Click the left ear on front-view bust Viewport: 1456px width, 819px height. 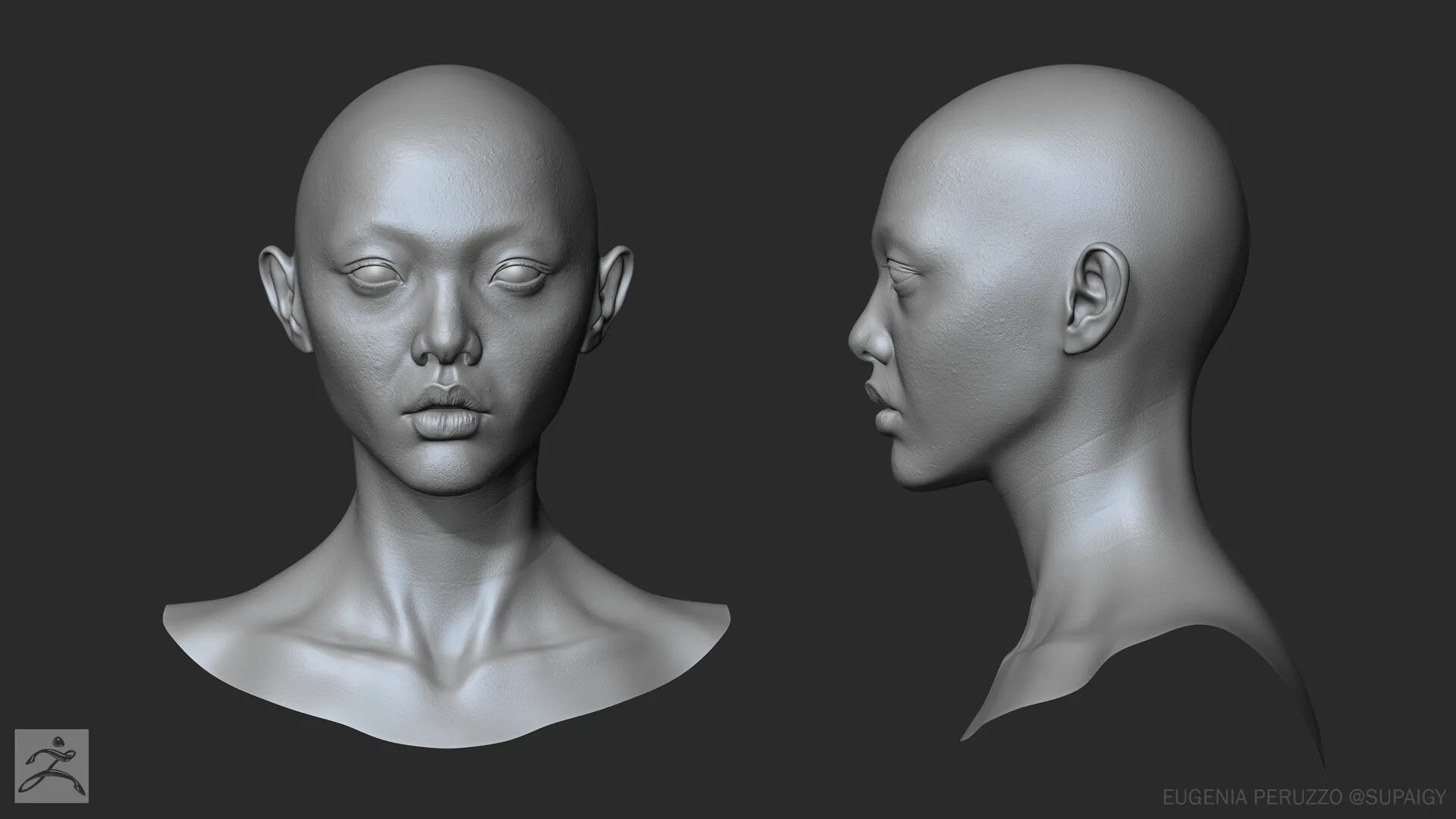tap(279, 292)
